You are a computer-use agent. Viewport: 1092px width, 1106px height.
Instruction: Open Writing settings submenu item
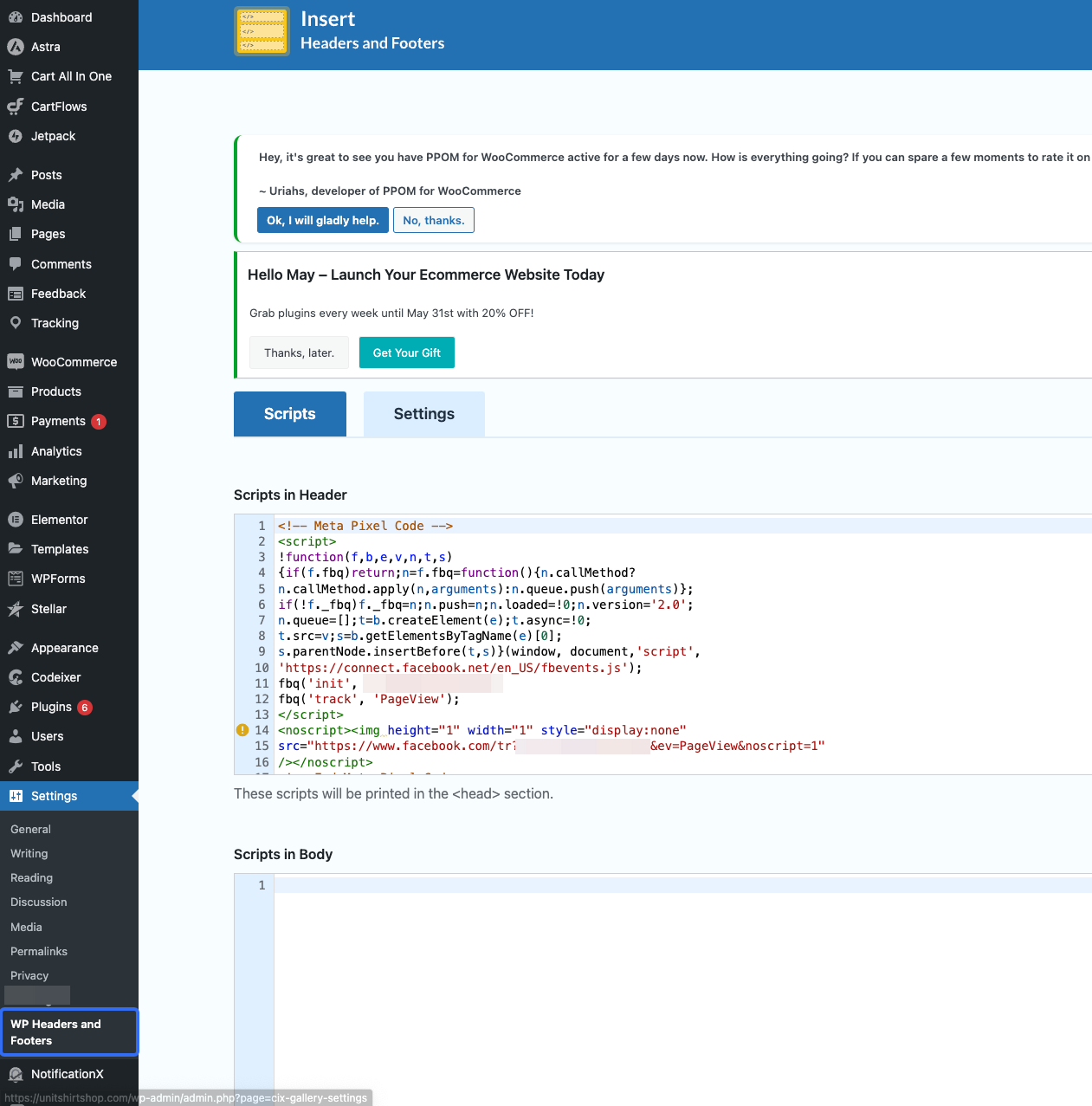(29, 853)
